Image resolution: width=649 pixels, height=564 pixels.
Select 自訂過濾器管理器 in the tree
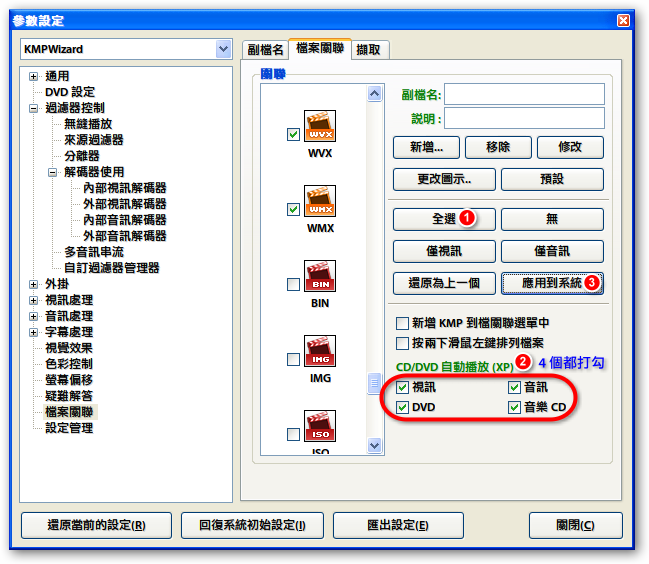tap(112, 268)
